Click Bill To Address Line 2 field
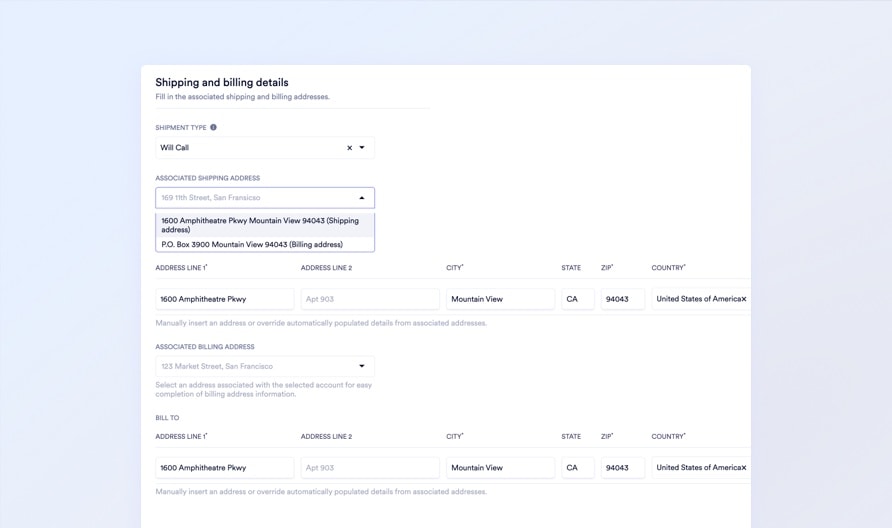This screenshot has width=892, height=528. [x=370, y=468]
